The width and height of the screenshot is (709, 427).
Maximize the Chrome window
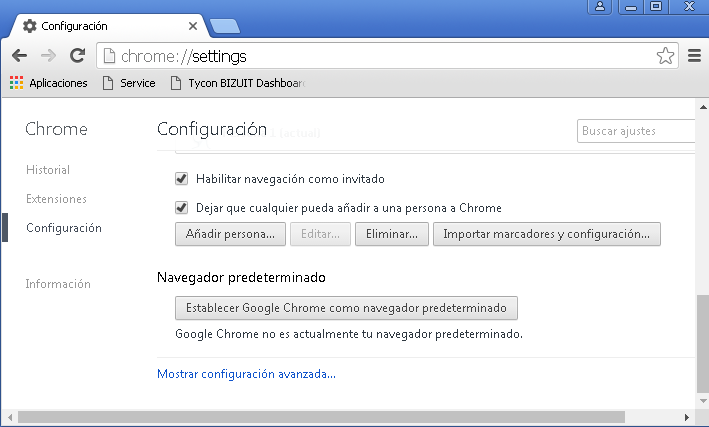656,6
